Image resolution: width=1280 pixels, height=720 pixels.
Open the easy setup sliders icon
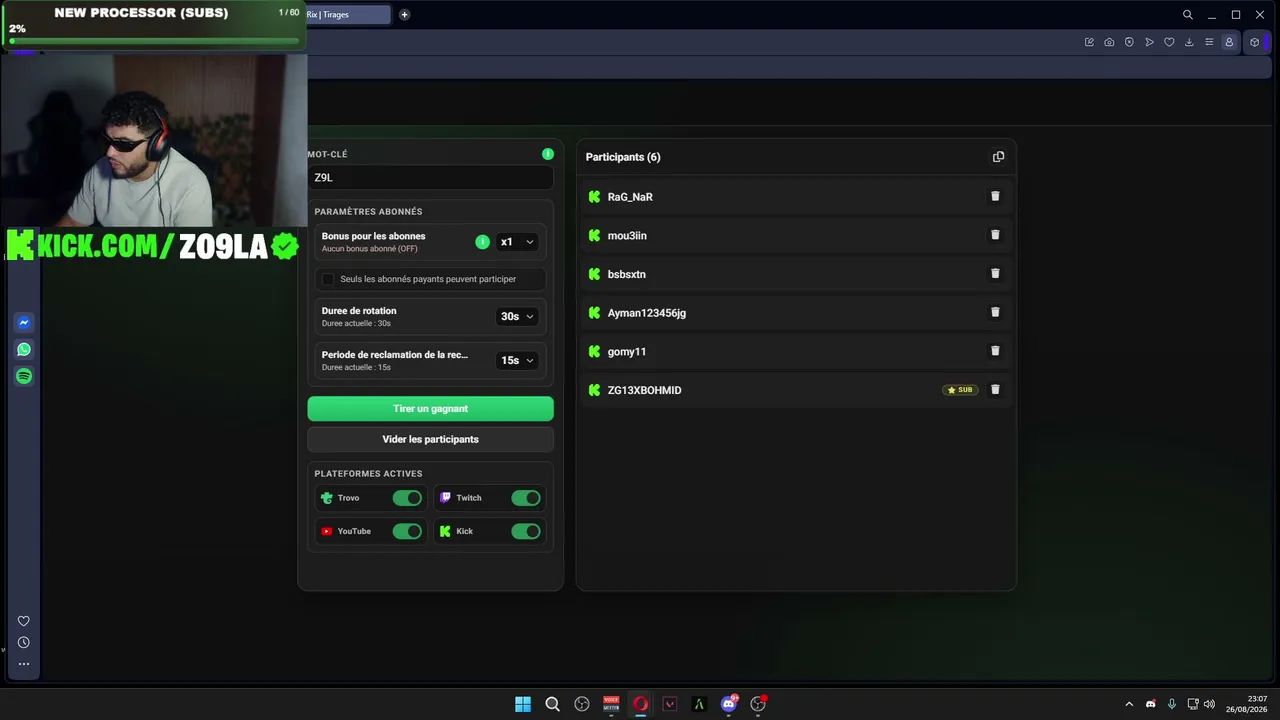(1209, 42)
